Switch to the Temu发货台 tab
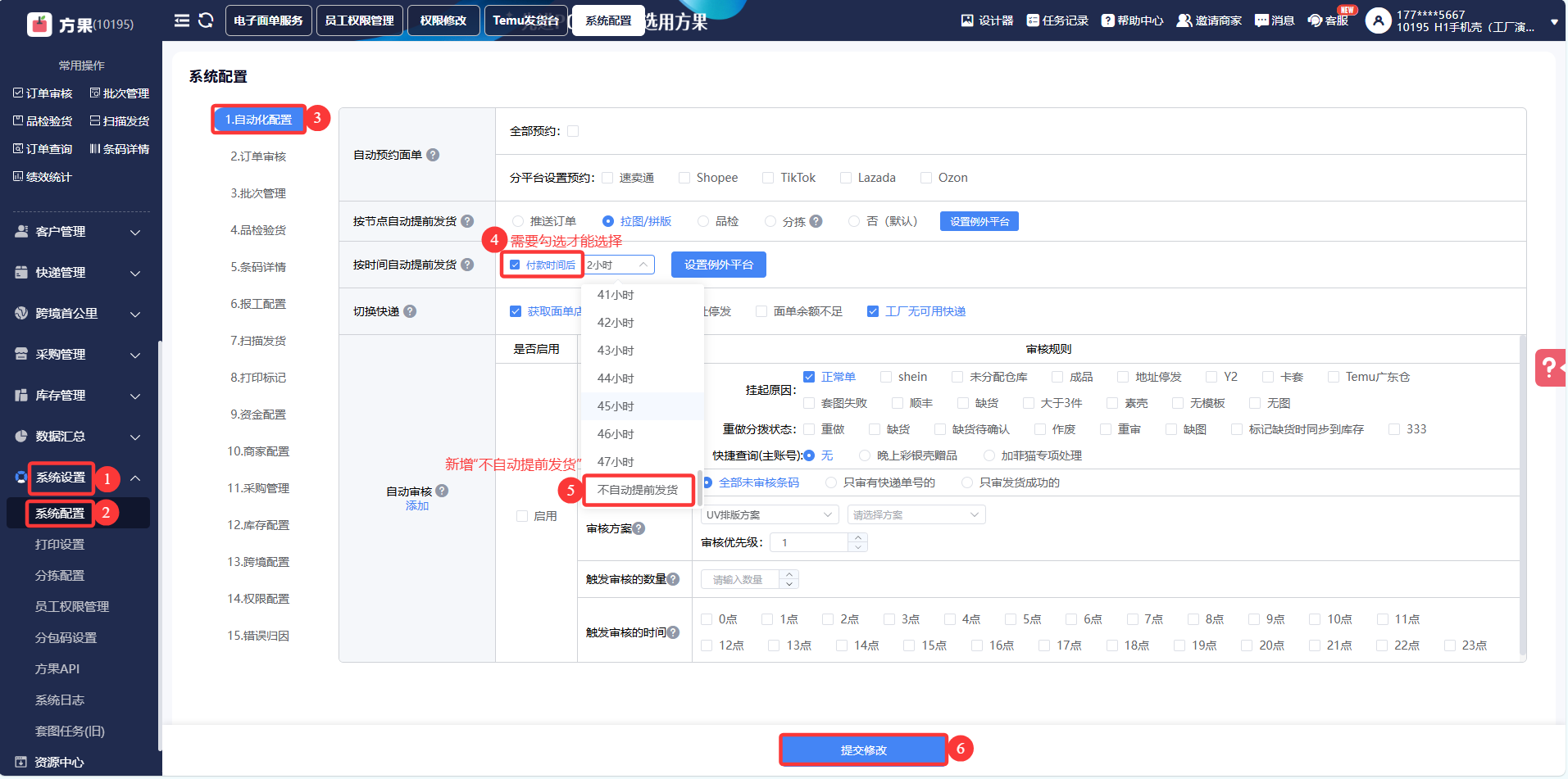1568x779 pixels. (525, 20)
